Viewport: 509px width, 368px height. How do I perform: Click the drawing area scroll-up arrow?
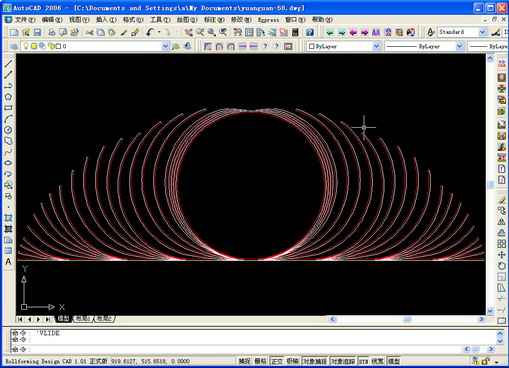point(490,59)
